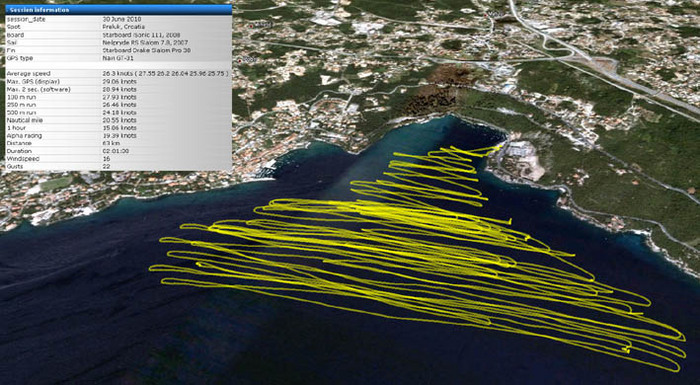The height and width of the screenshot is (385, 700).
Task: Select the session_date row showing 30 June 2010
Action: [118, 19]
